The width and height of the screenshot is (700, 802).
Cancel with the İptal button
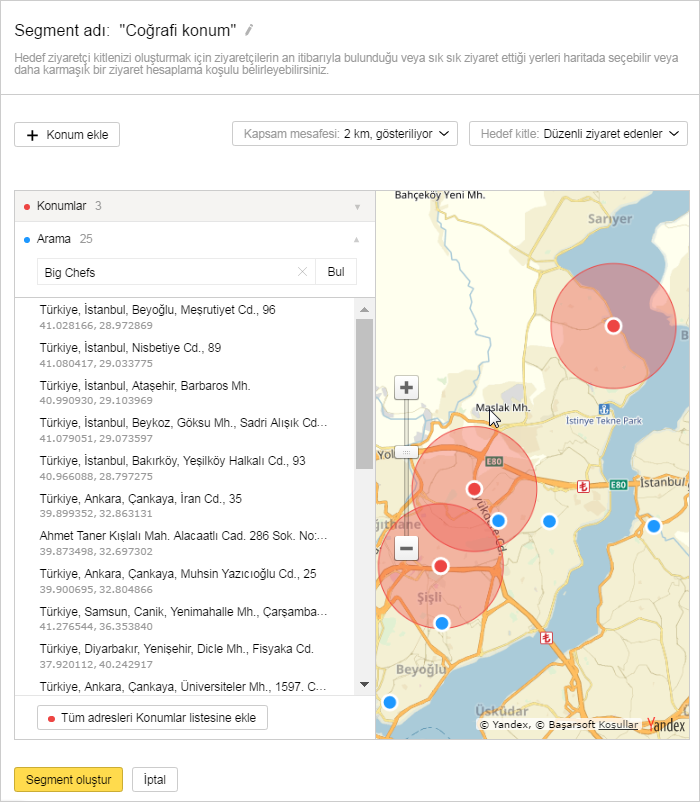click(x=154, y=780)
